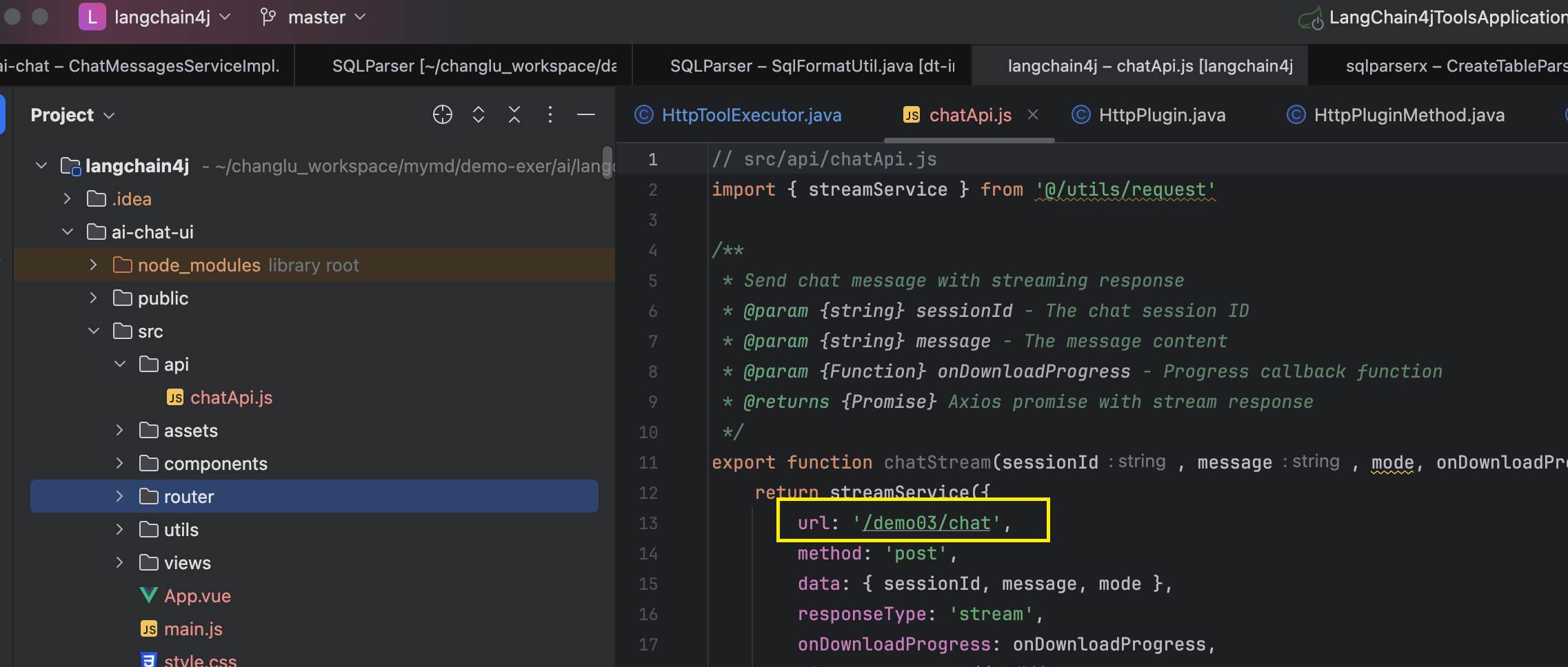Expand the views folder

tap(119, 562)
